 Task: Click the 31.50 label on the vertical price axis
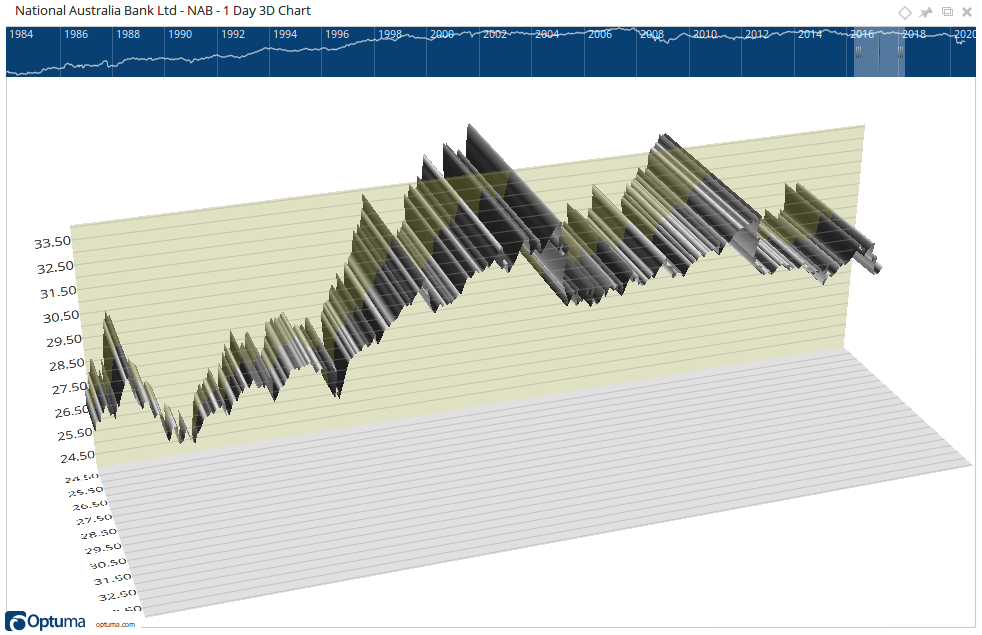point(58,292)
